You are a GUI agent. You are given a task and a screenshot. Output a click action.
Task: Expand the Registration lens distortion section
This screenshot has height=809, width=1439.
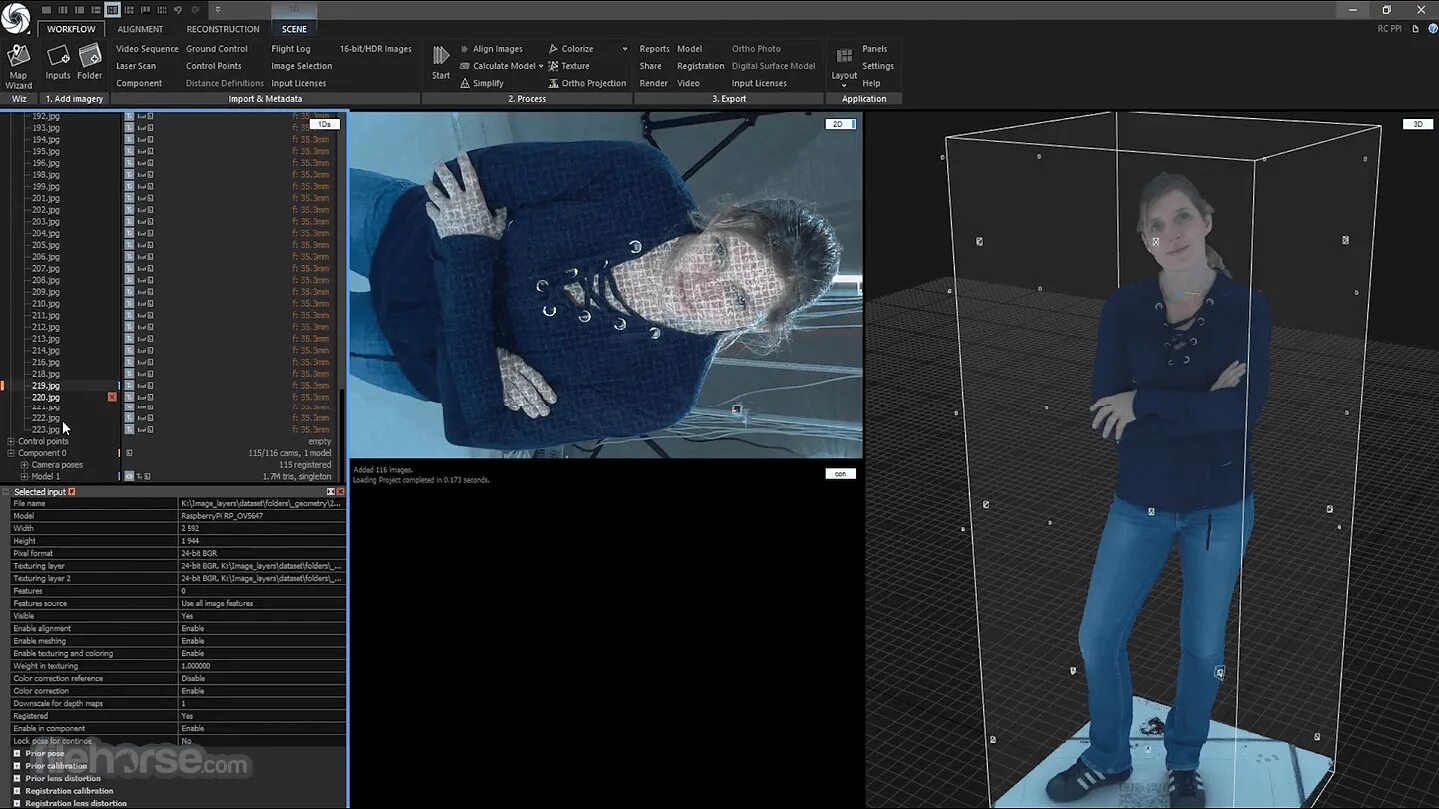click(x=16, y=803)
